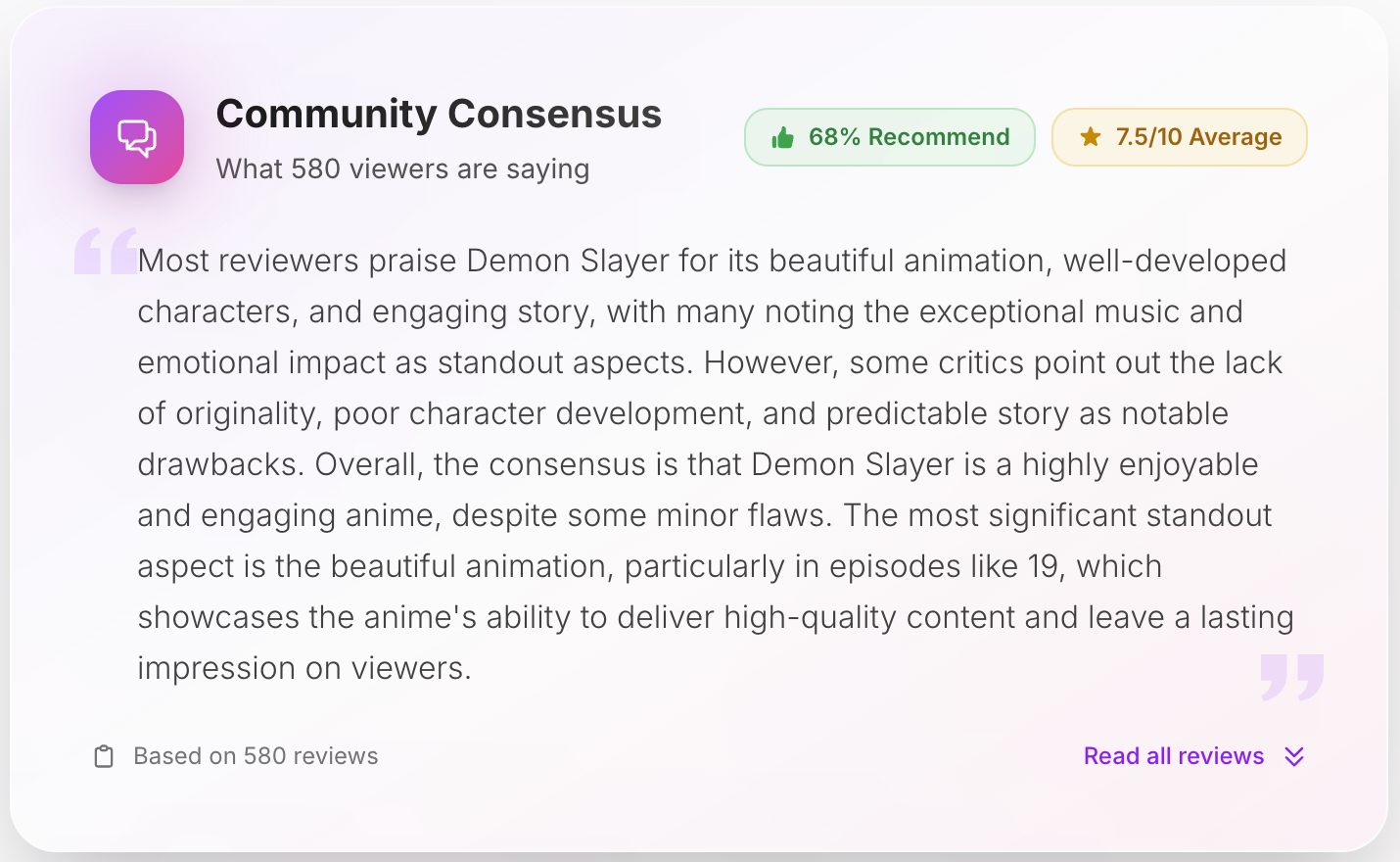The width and height of the screenshot is (1400, 862).
Task: Click the green thumbs-up icon
Action: [782, 138]
